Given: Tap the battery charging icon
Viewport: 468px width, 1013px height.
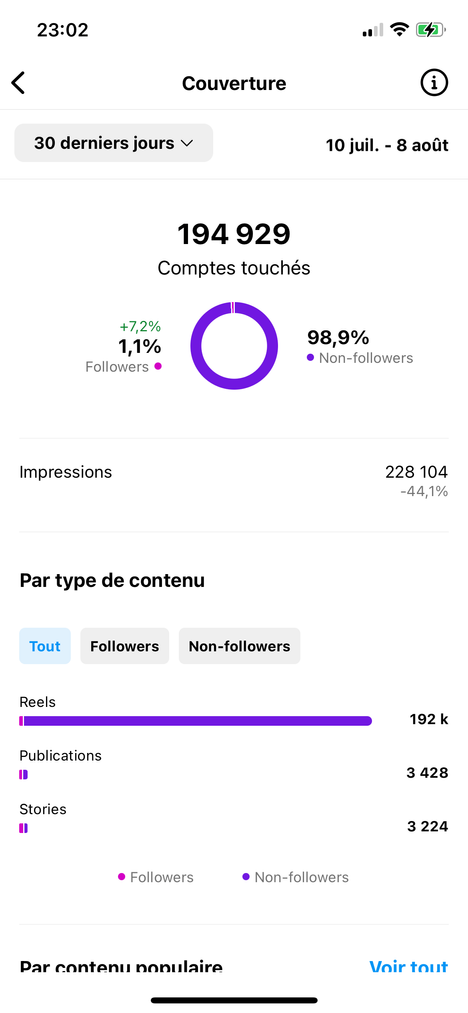Looking at the screenshot, I should 430,30.
